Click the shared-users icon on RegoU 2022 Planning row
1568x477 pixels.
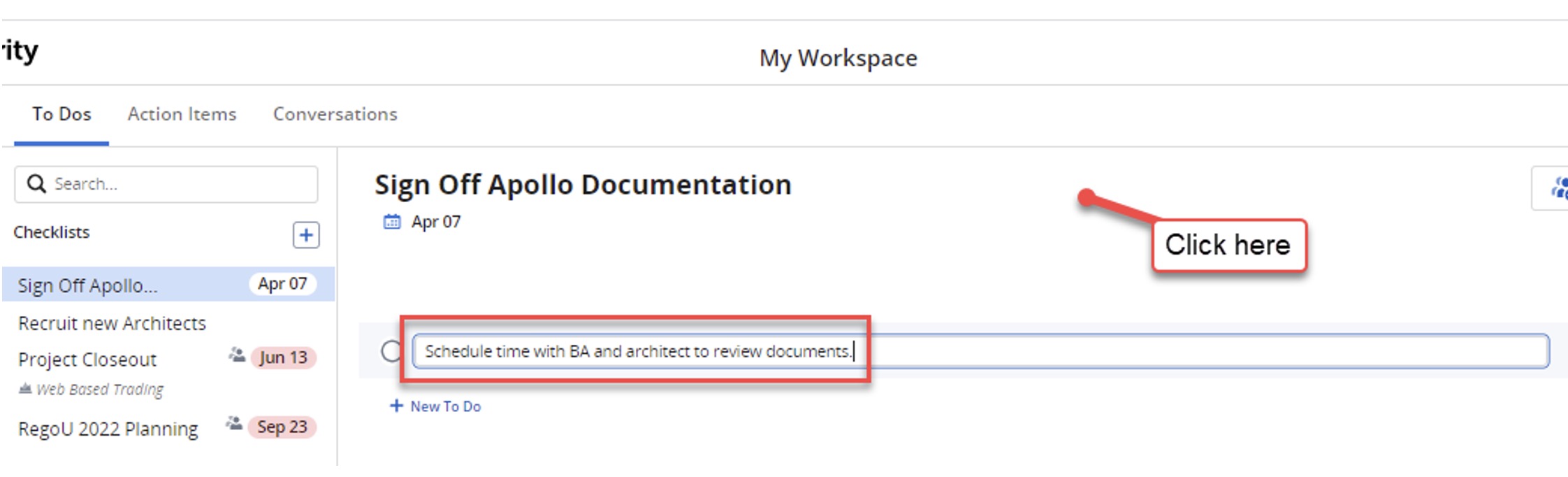tap(234, 423)
